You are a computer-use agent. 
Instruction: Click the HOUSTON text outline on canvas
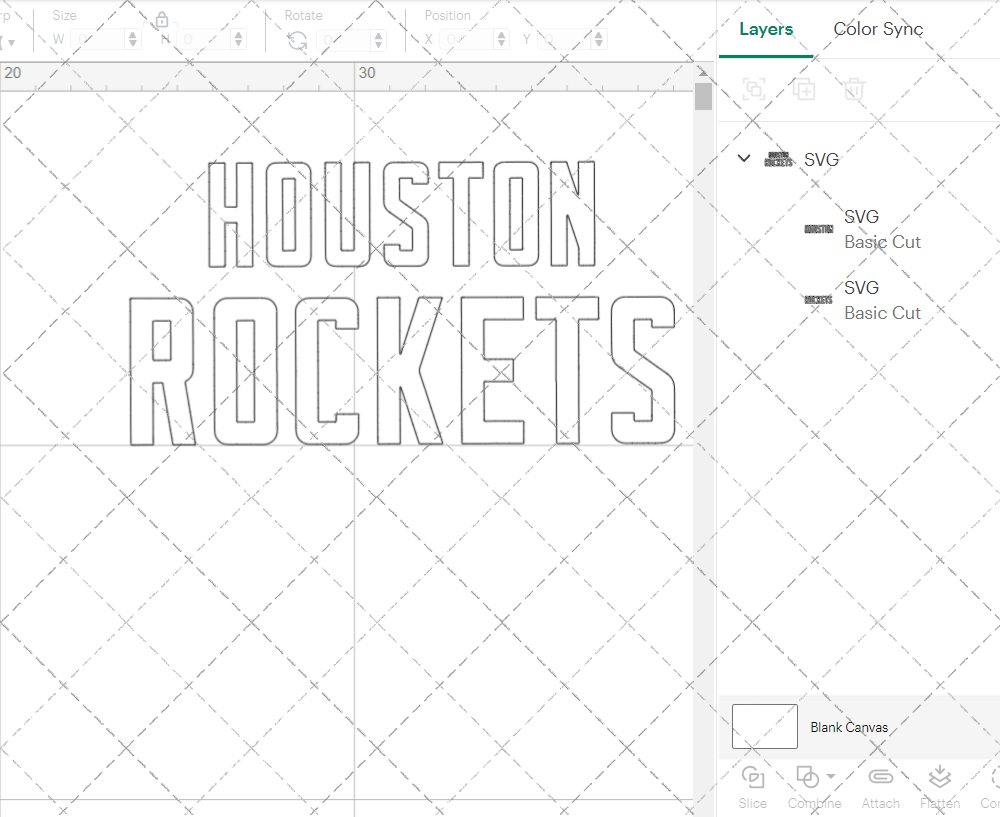coord(402,214)
